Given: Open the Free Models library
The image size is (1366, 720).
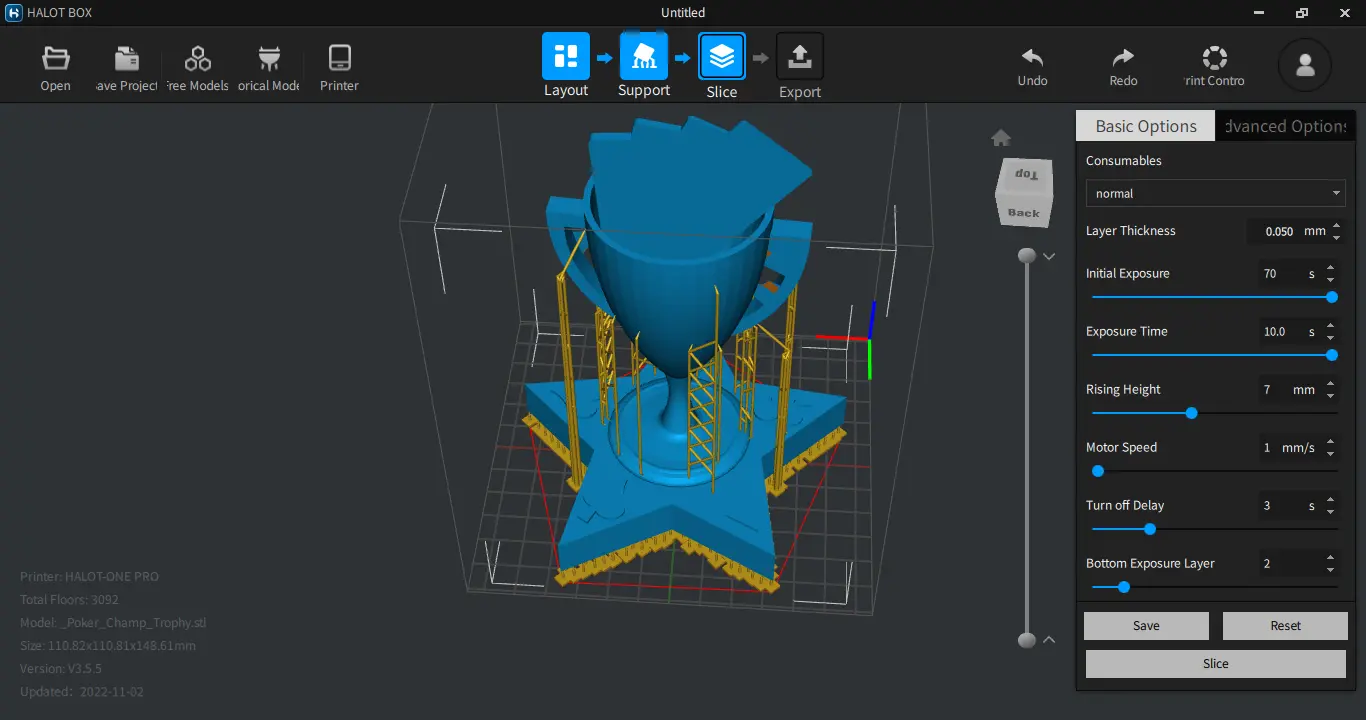Looking at the screenshot, I should [198, 58].
